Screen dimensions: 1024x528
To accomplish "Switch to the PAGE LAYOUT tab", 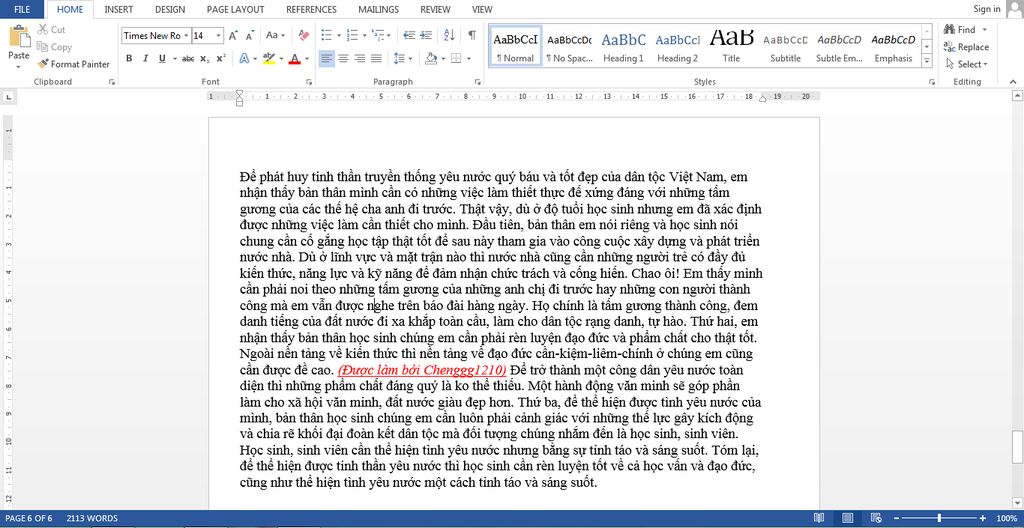I will point(235,9).
